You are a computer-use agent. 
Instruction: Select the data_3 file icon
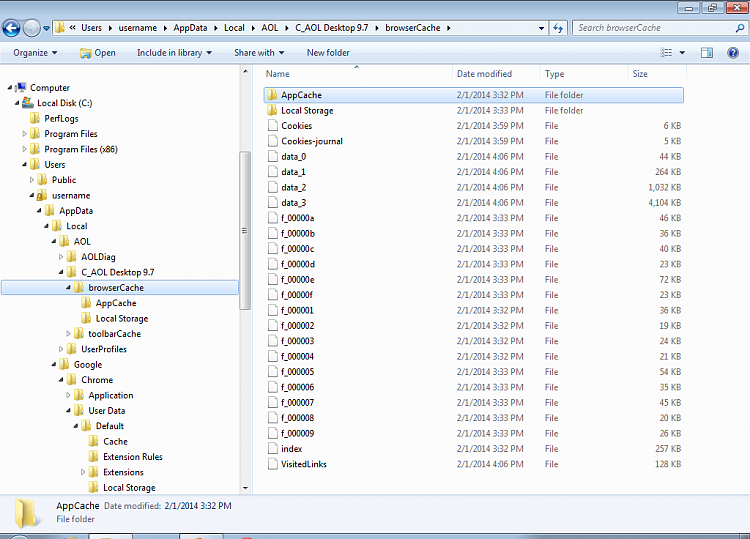click(273, 203)
